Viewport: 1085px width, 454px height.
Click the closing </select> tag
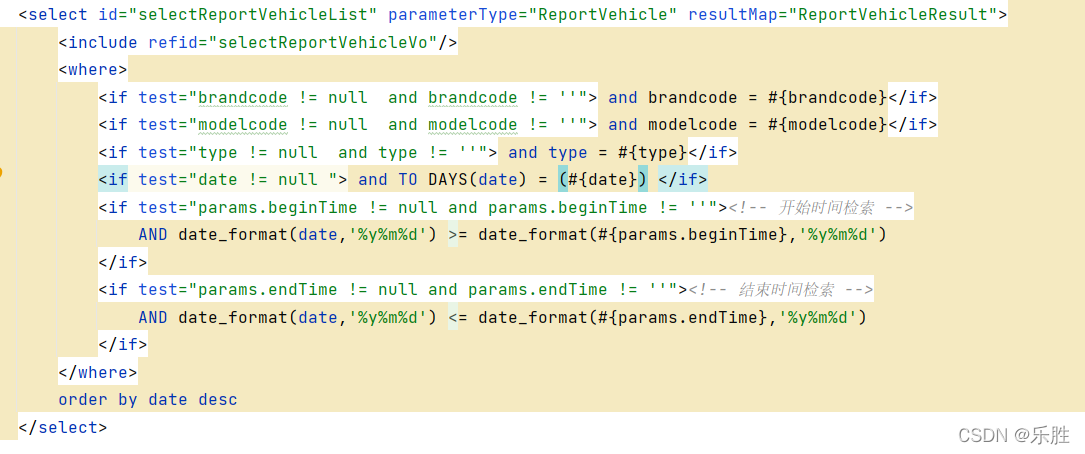pos(63,428)
